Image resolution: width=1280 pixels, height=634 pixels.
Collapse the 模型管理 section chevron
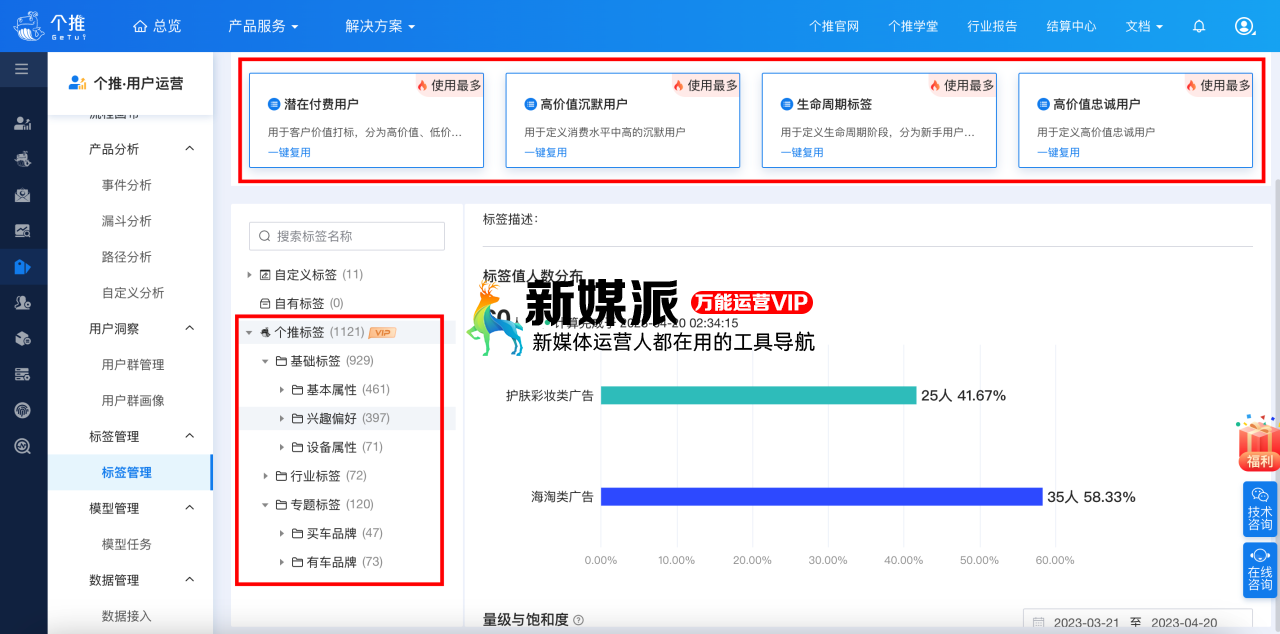(190, 508)
